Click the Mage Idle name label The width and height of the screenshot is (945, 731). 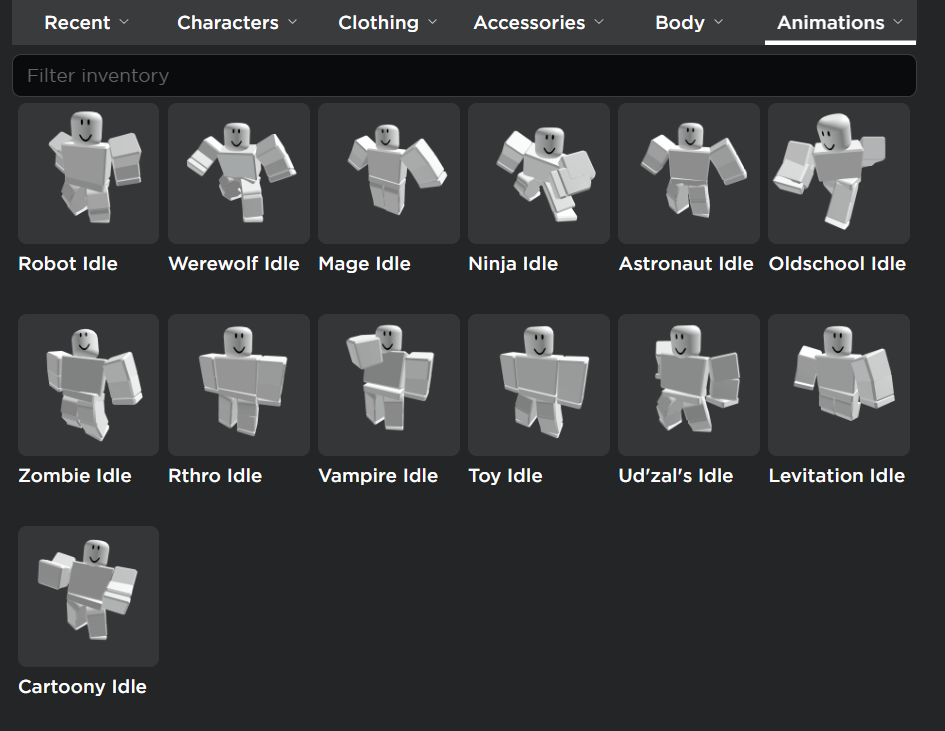[x=365, y=264]
